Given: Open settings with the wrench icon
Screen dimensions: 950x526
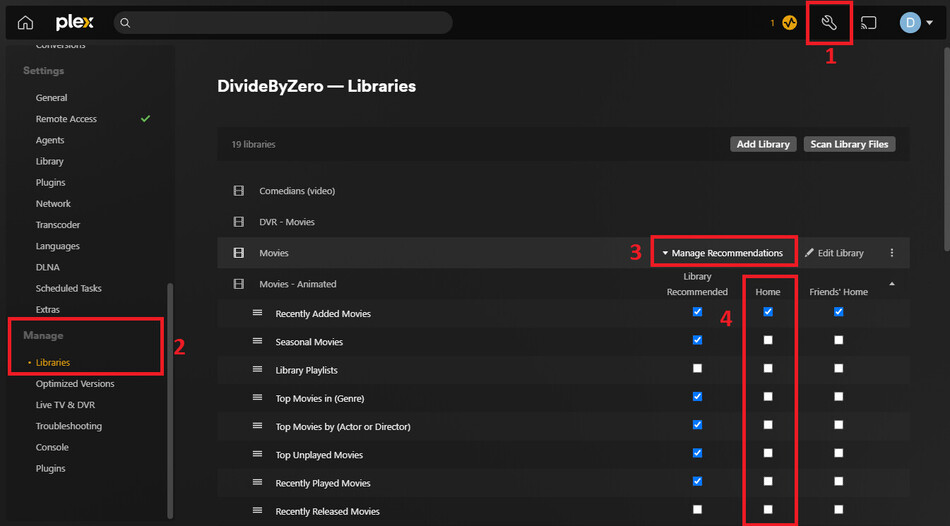Looking at the screenshot, I should pyautogui.click(x=829, y=23).
